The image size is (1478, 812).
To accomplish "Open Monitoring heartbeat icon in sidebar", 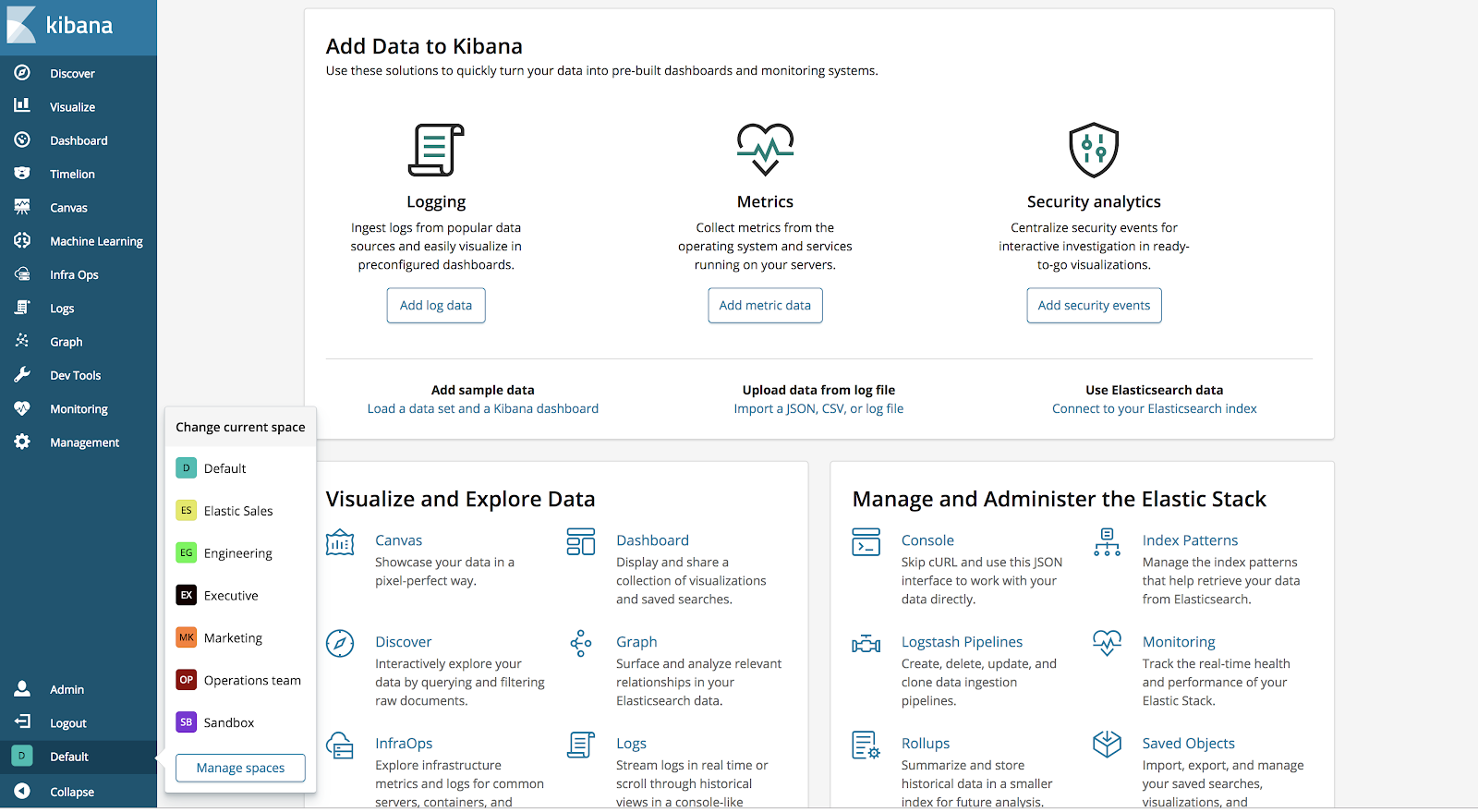I will coord(22,408).
